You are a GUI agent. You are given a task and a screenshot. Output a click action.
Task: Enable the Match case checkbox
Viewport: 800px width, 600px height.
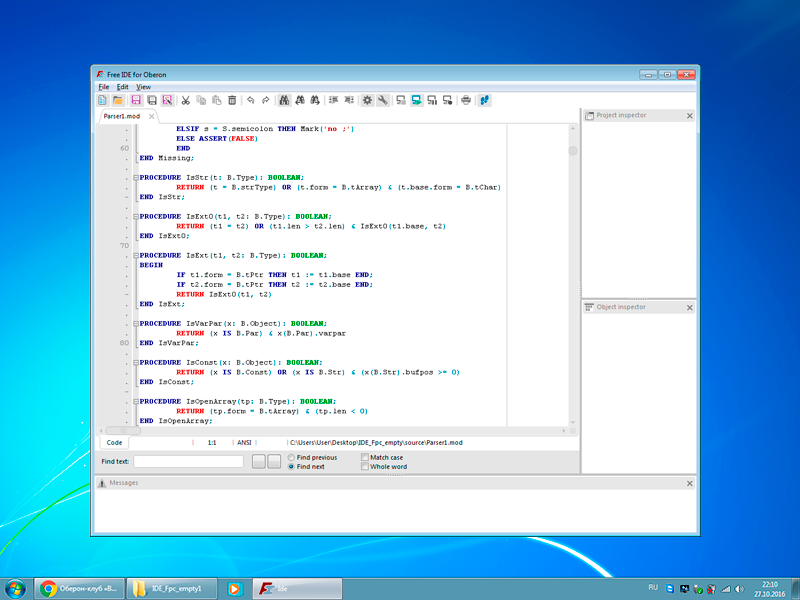365,457
